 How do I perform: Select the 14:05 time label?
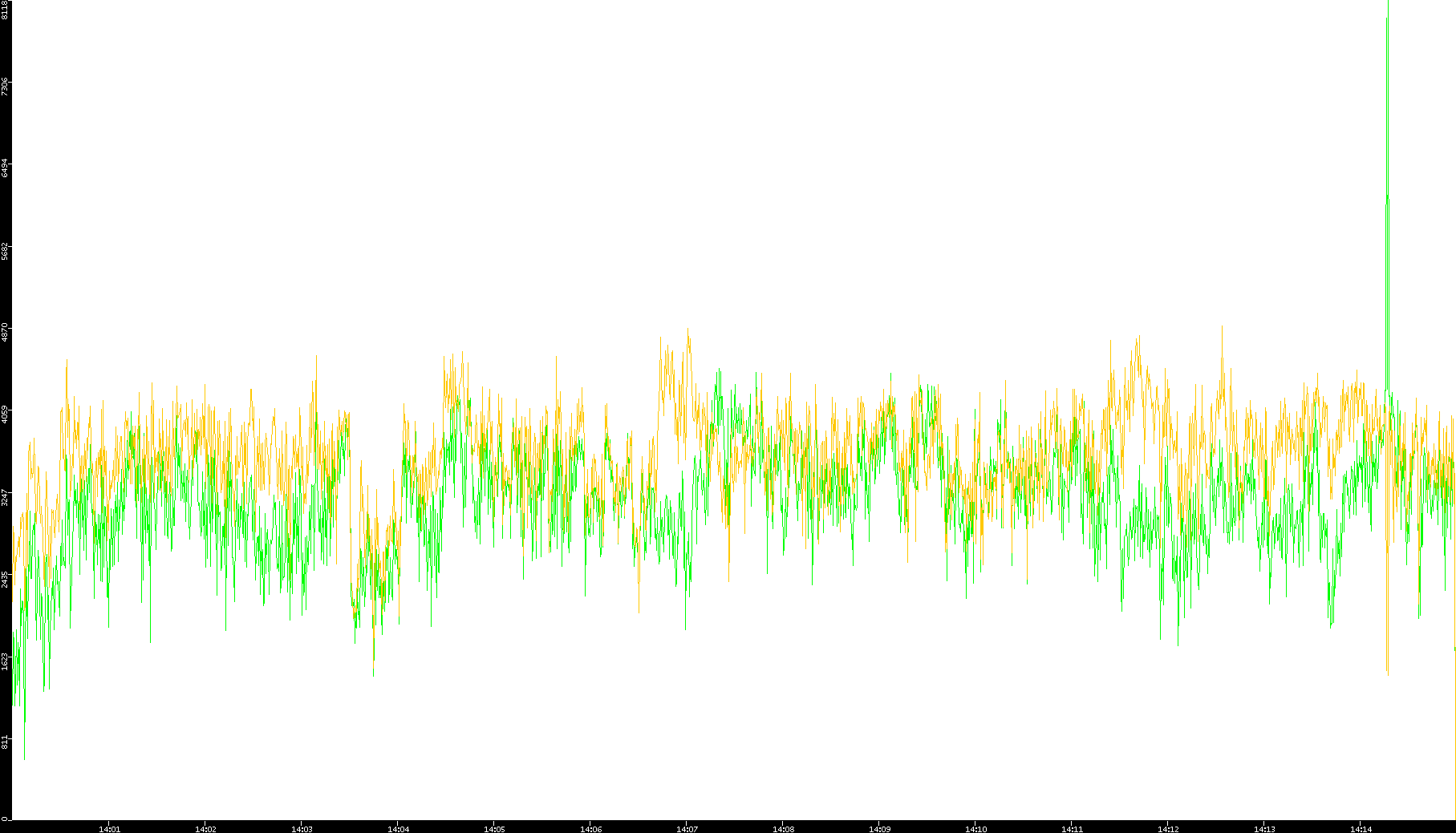click(494, 828)
